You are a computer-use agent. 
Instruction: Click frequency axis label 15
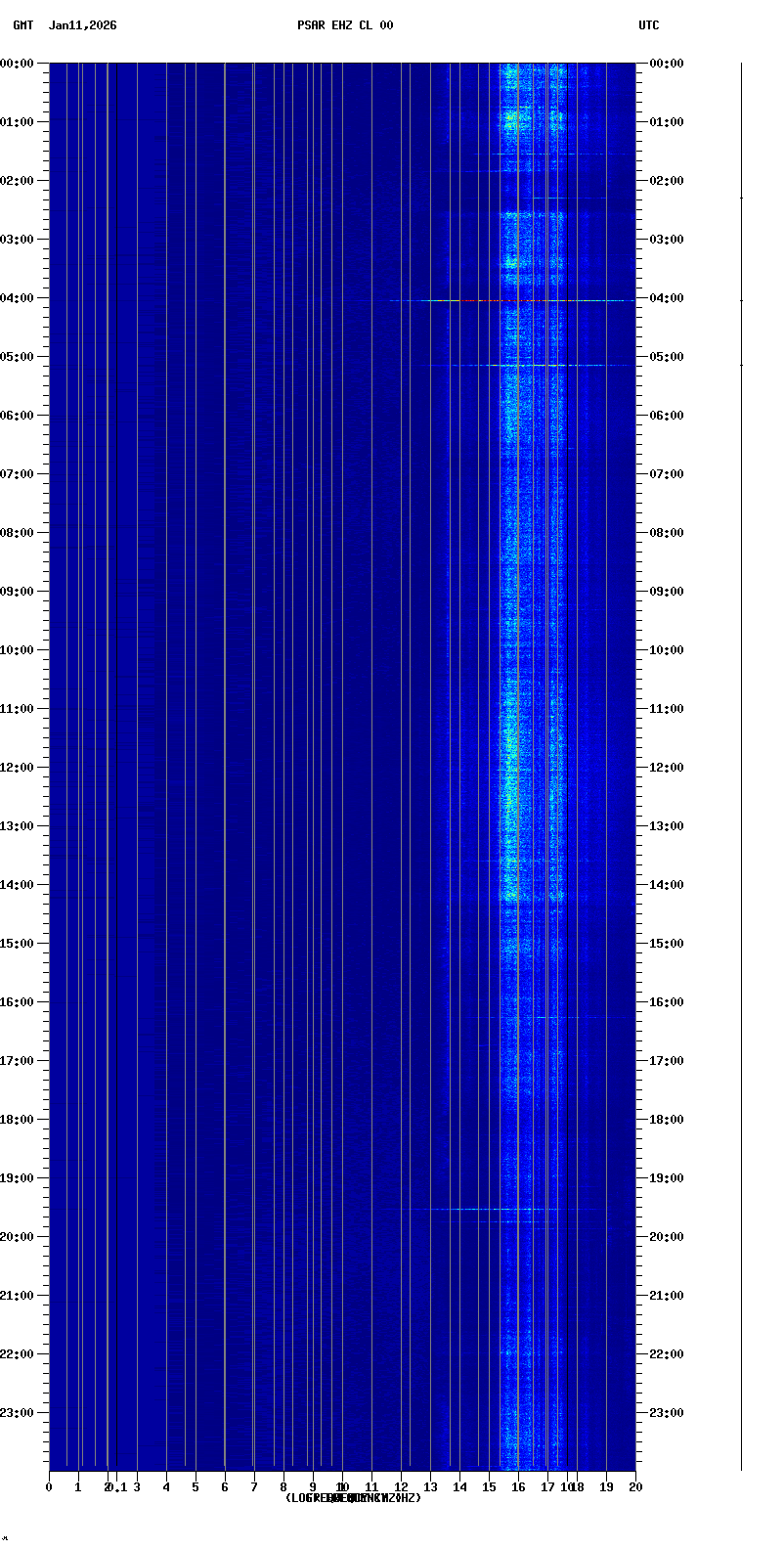pyautogui.click(x=489, y=1487)
